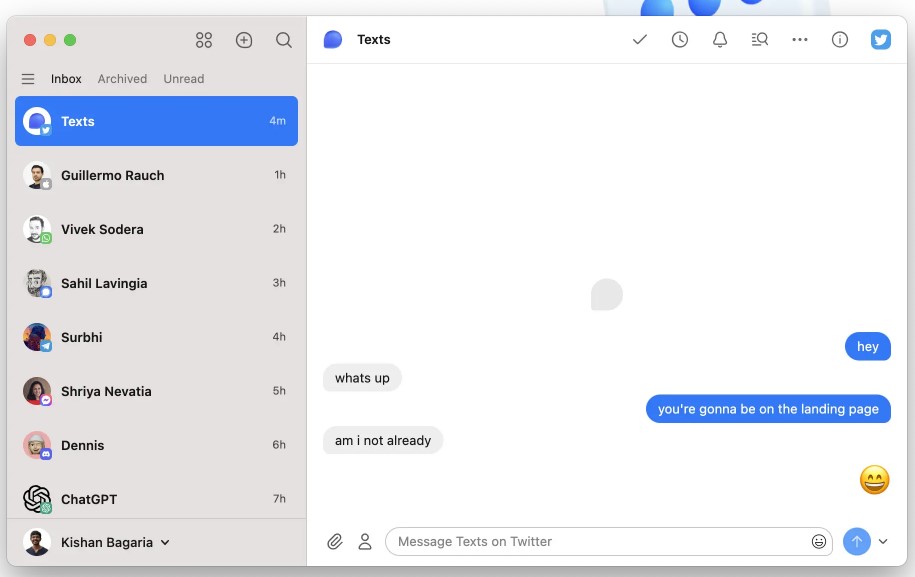Click the Message Texts on Twitter field
Image resolution: width=915 pixels, height=577 pixels.
[x=600, y=541]
